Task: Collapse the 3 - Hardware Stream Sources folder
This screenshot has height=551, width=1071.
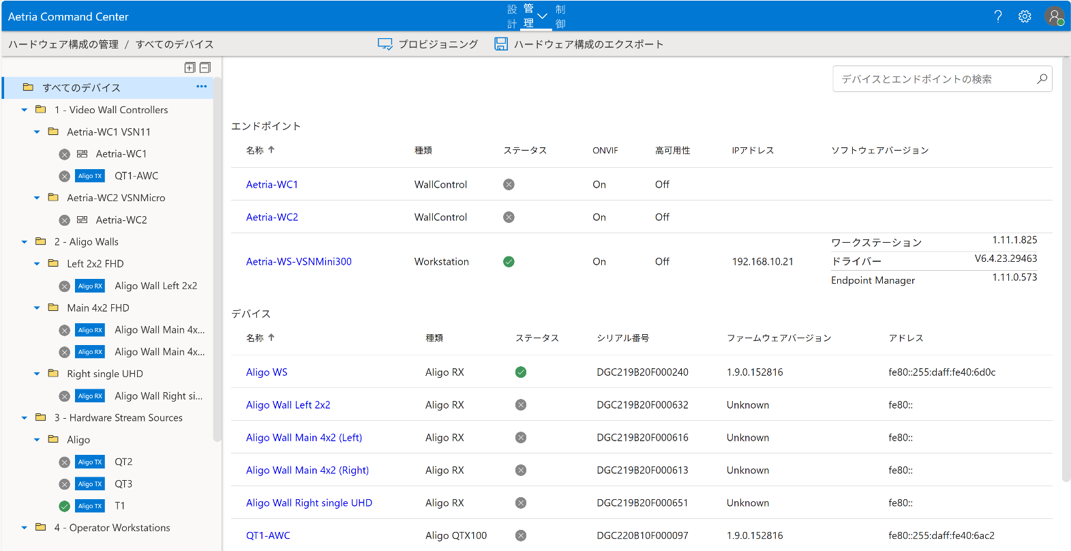Action: [25, 418]
